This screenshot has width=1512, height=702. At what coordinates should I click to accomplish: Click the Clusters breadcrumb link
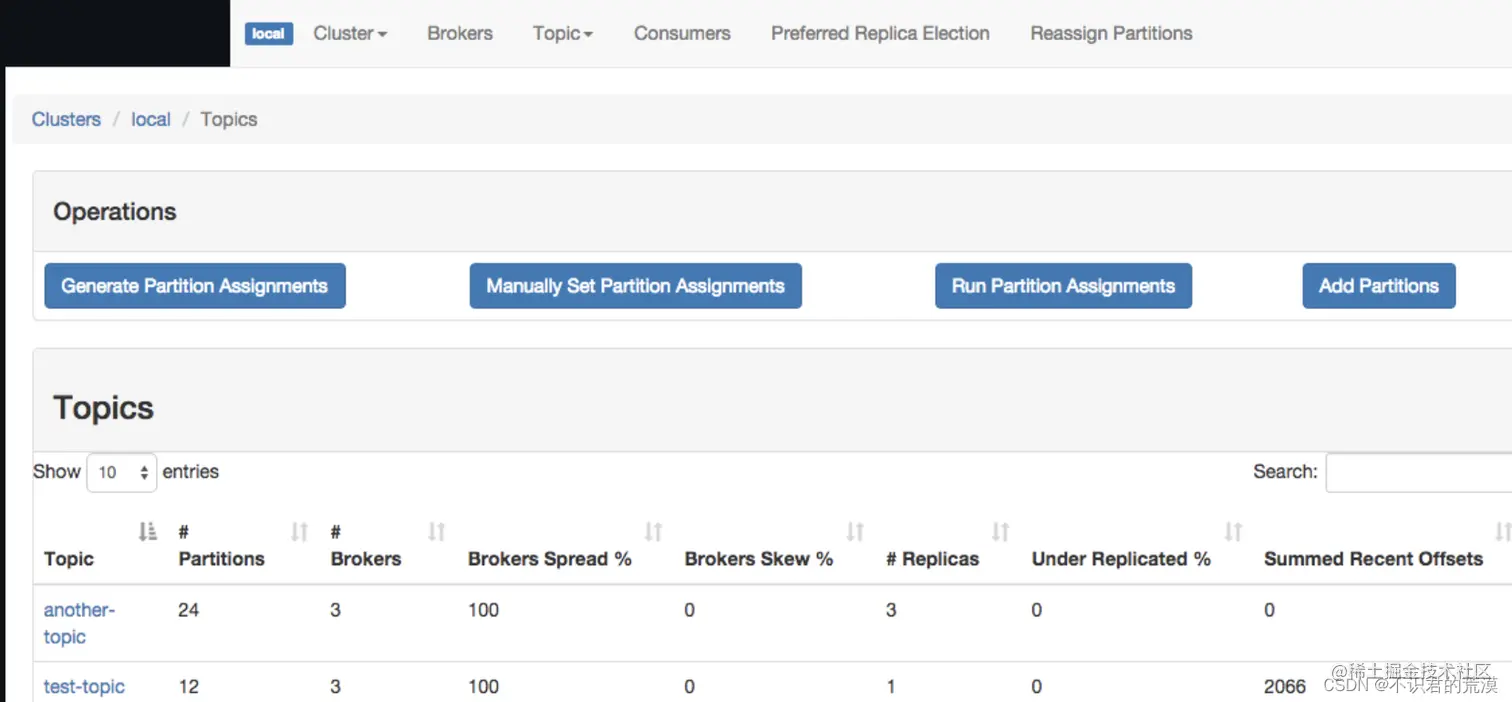[66, 119]
